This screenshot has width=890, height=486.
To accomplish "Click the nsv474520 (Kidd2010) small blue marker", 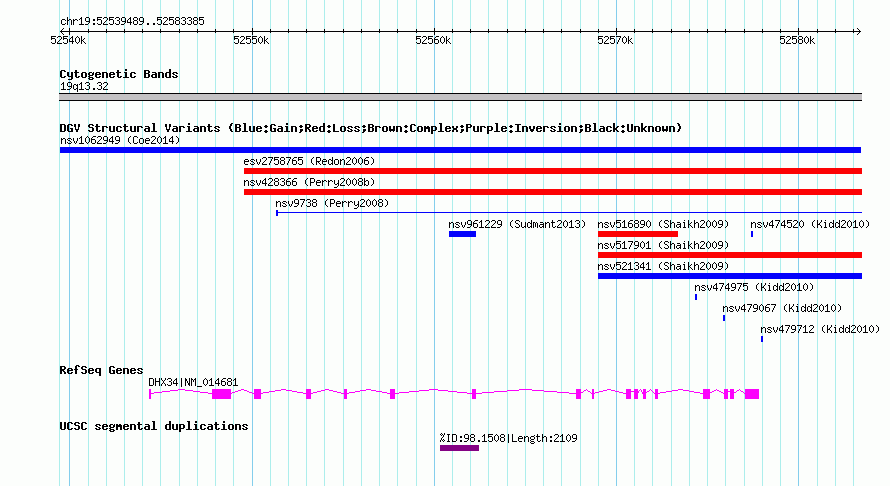I will 752,234.
